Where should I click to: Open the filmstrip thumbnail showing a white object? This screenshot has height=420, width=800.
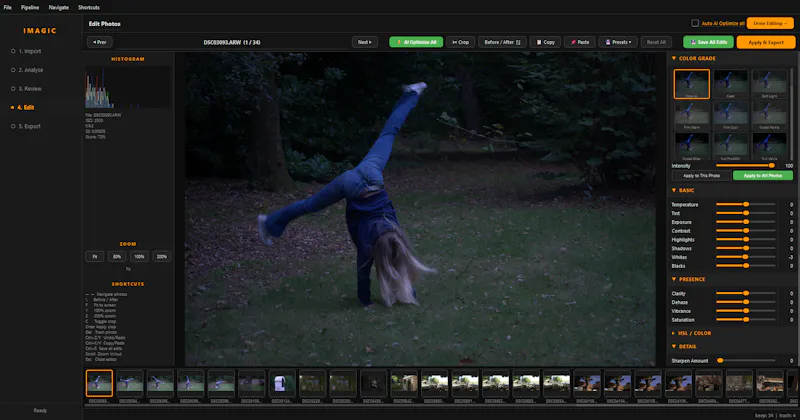point(282,383)
